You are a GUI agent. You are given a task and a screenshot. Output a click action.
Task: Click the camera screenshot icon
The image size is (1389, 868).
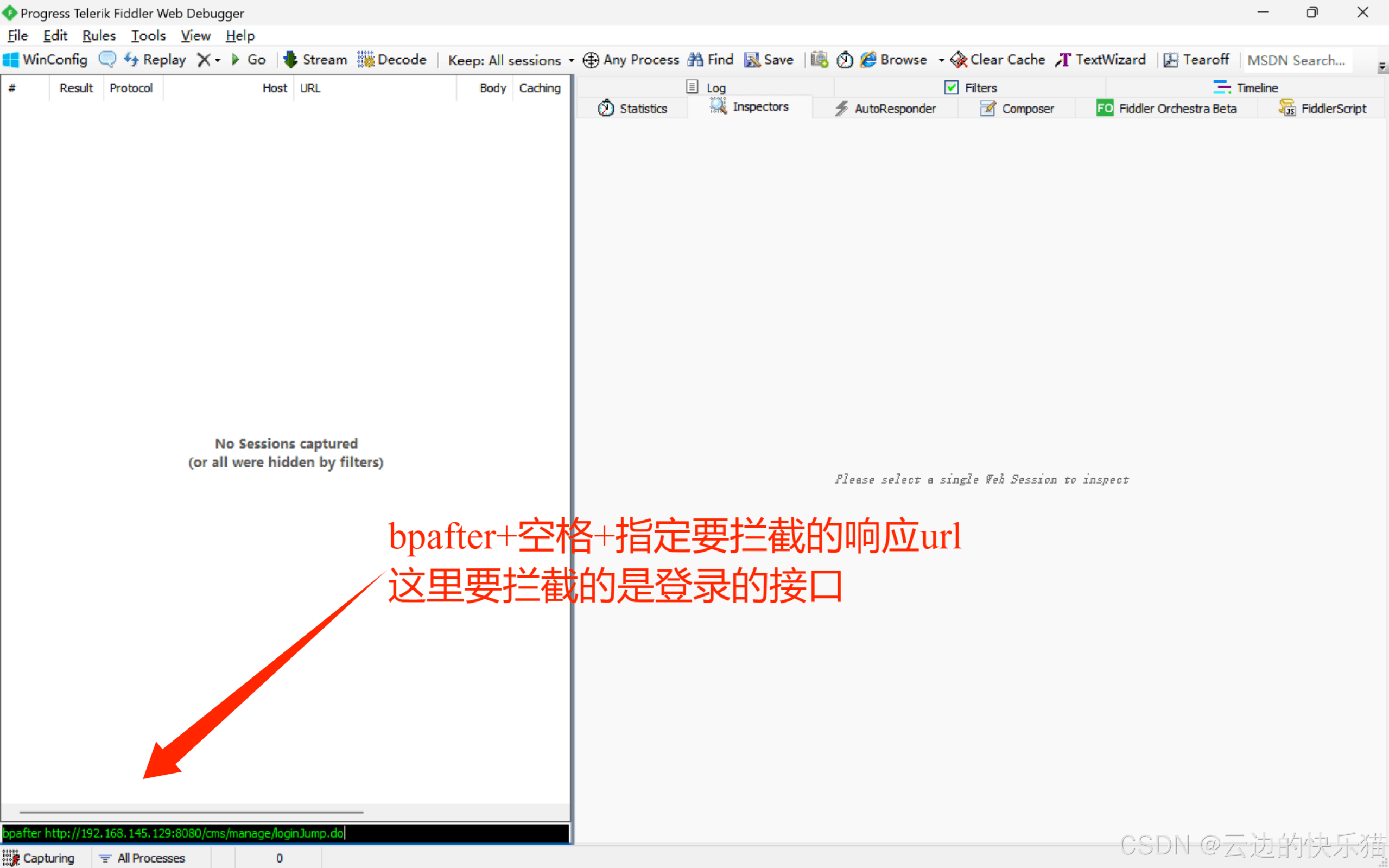click(819, 60)
